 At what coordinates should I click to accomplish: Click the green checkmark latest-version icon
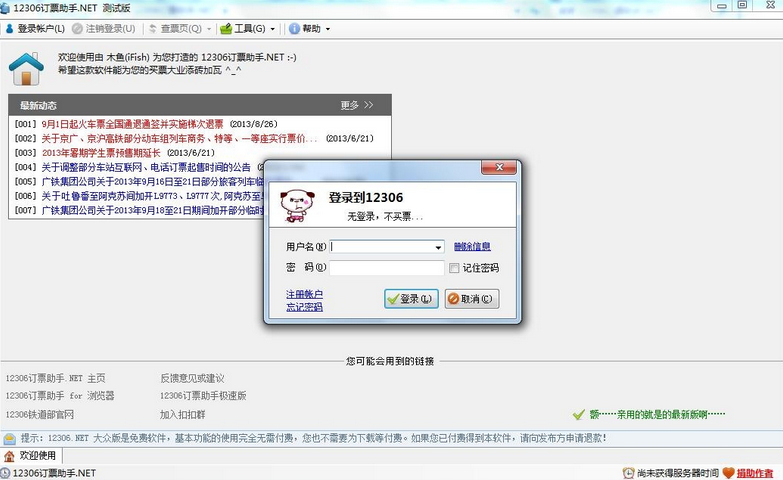[x=579, y=415]
